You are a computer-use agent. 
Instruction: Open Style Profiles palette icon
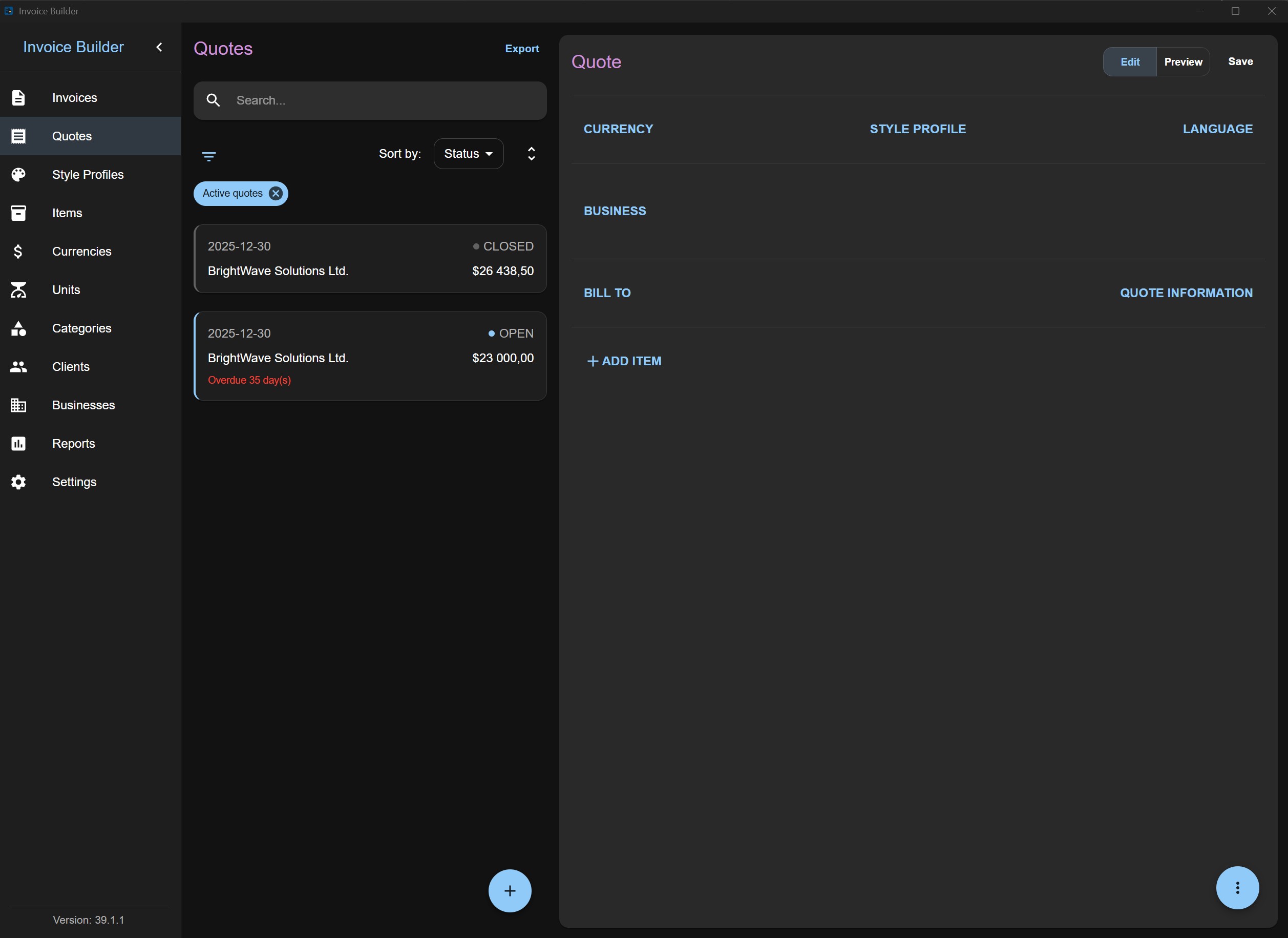click(18, 174)
